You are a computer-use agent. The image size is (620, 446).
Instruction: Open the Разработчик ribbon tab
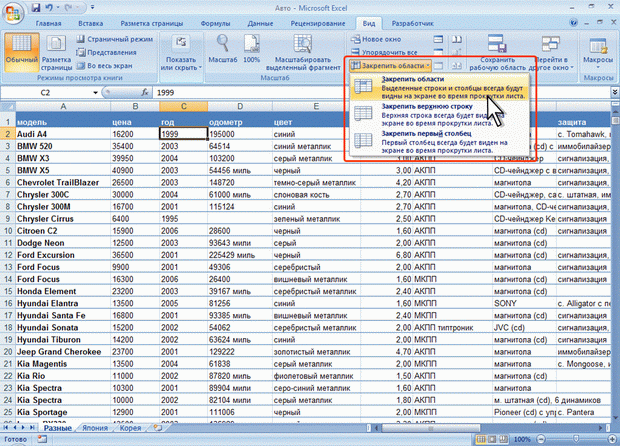point(412,23)
